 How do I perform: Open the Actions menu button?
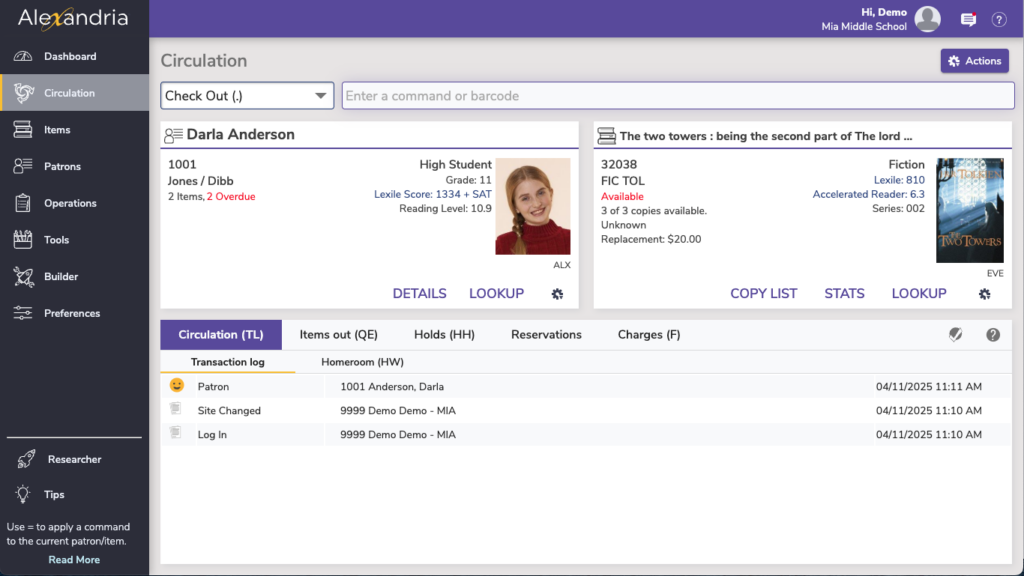click(x=974, y=61)
